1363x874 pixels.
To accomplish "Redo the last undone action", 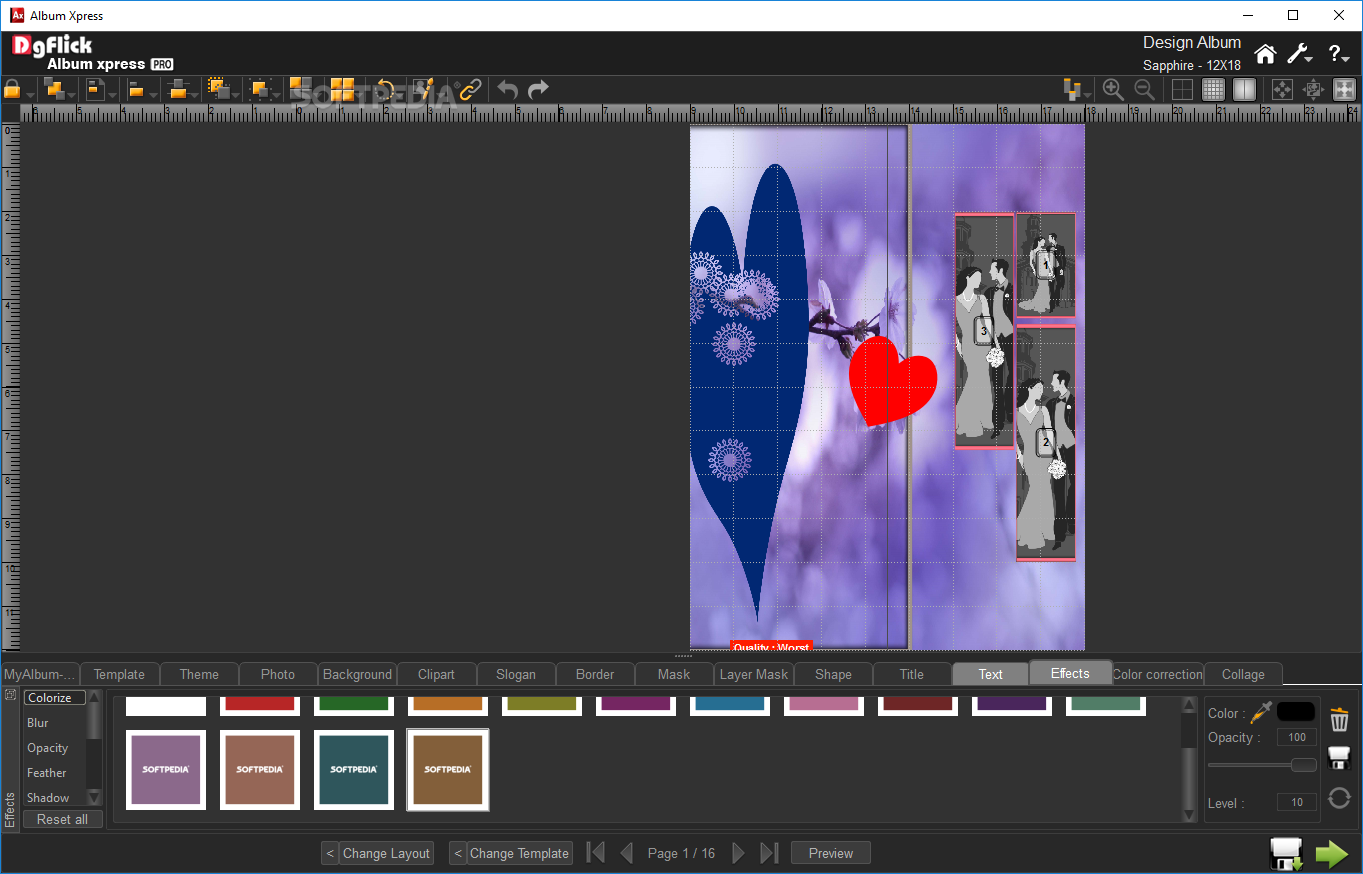I will pyautogui.click(x=539, y=89).
